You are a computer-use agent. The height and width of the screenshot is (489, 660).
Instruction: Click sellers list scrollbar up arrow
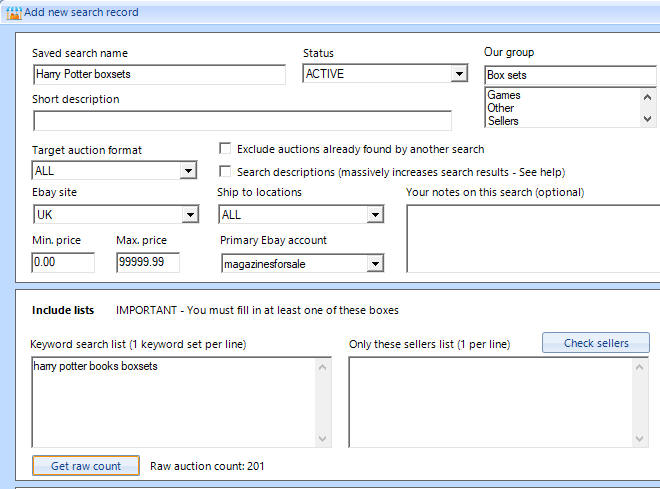coord(639,367)
